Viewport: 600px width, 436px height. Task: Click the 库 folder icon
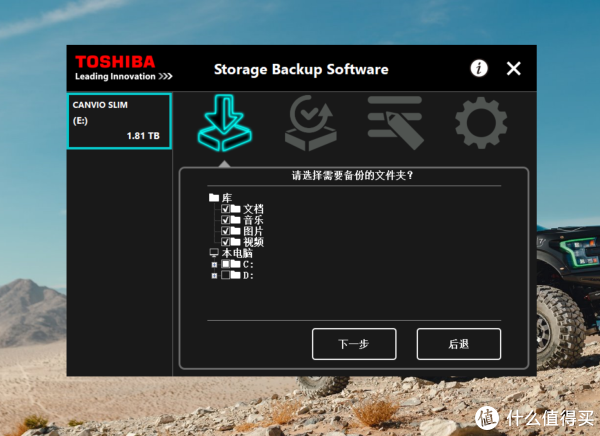(214, 198)
